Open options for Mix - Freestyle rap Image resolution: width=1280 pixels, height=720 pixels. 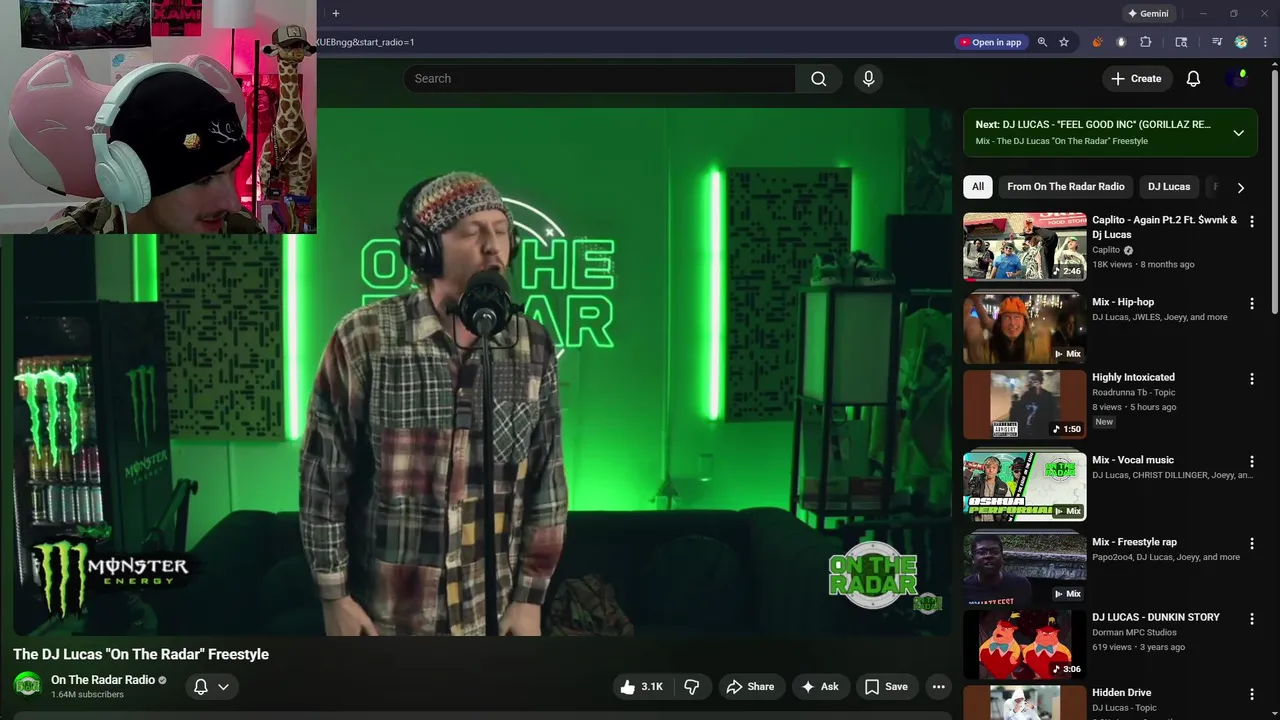click(x=1251, y=544)
